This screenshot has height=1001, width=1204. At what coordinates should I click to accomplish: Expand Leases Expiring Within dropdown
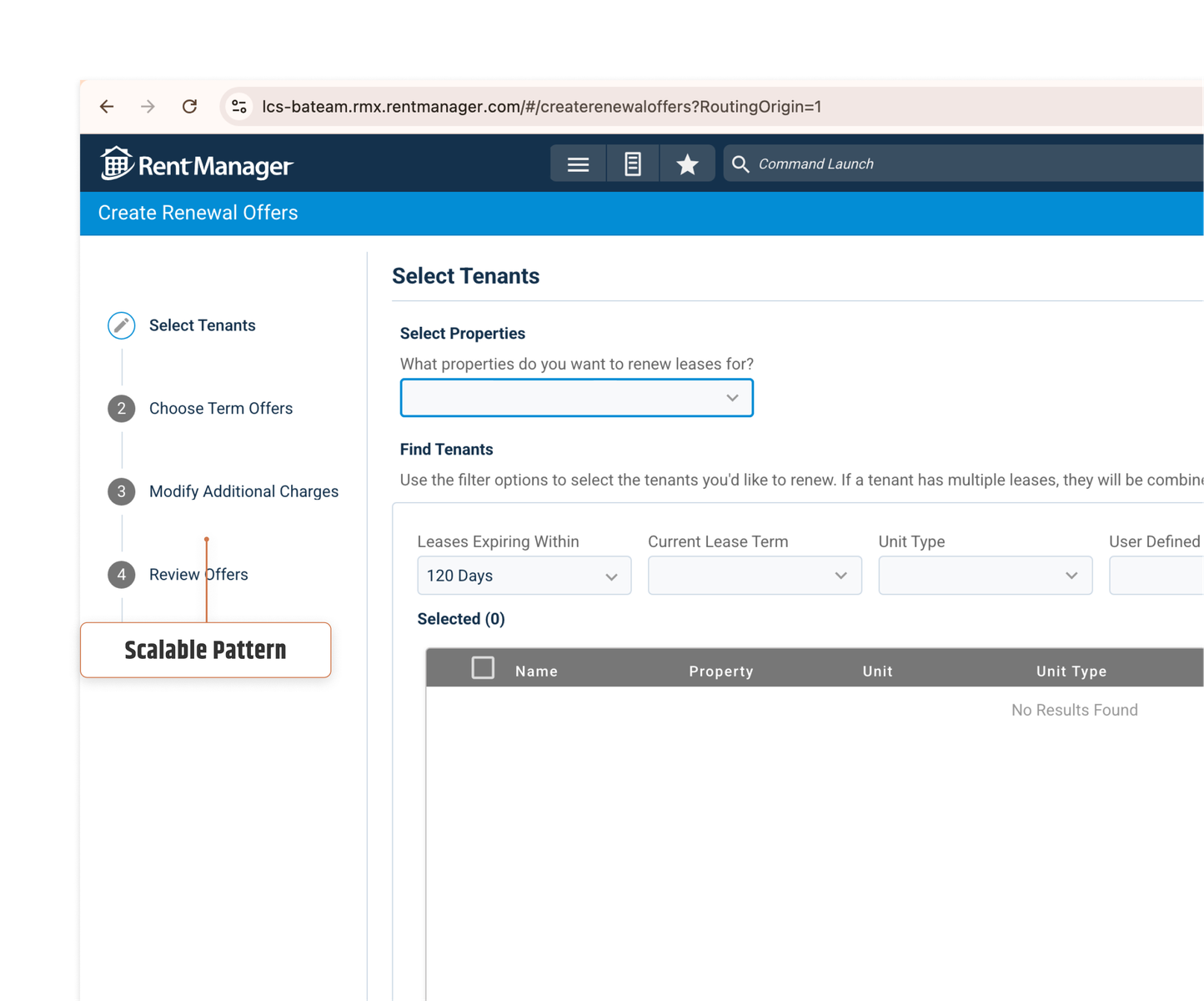(x=524, y=576)
